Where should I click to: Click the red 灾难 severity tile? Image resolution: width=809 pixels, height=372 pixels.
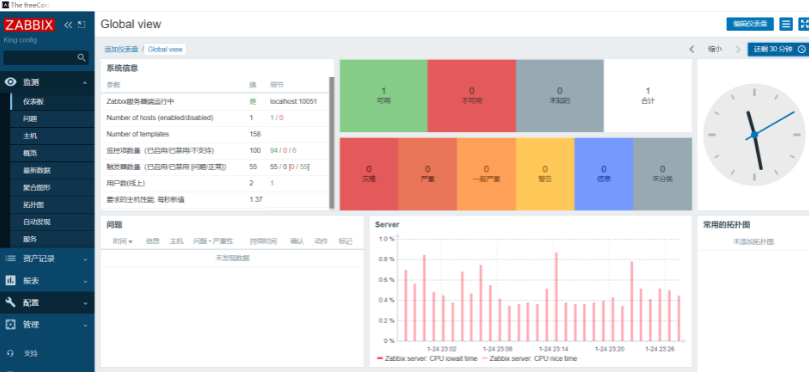(x=369, y=174)
